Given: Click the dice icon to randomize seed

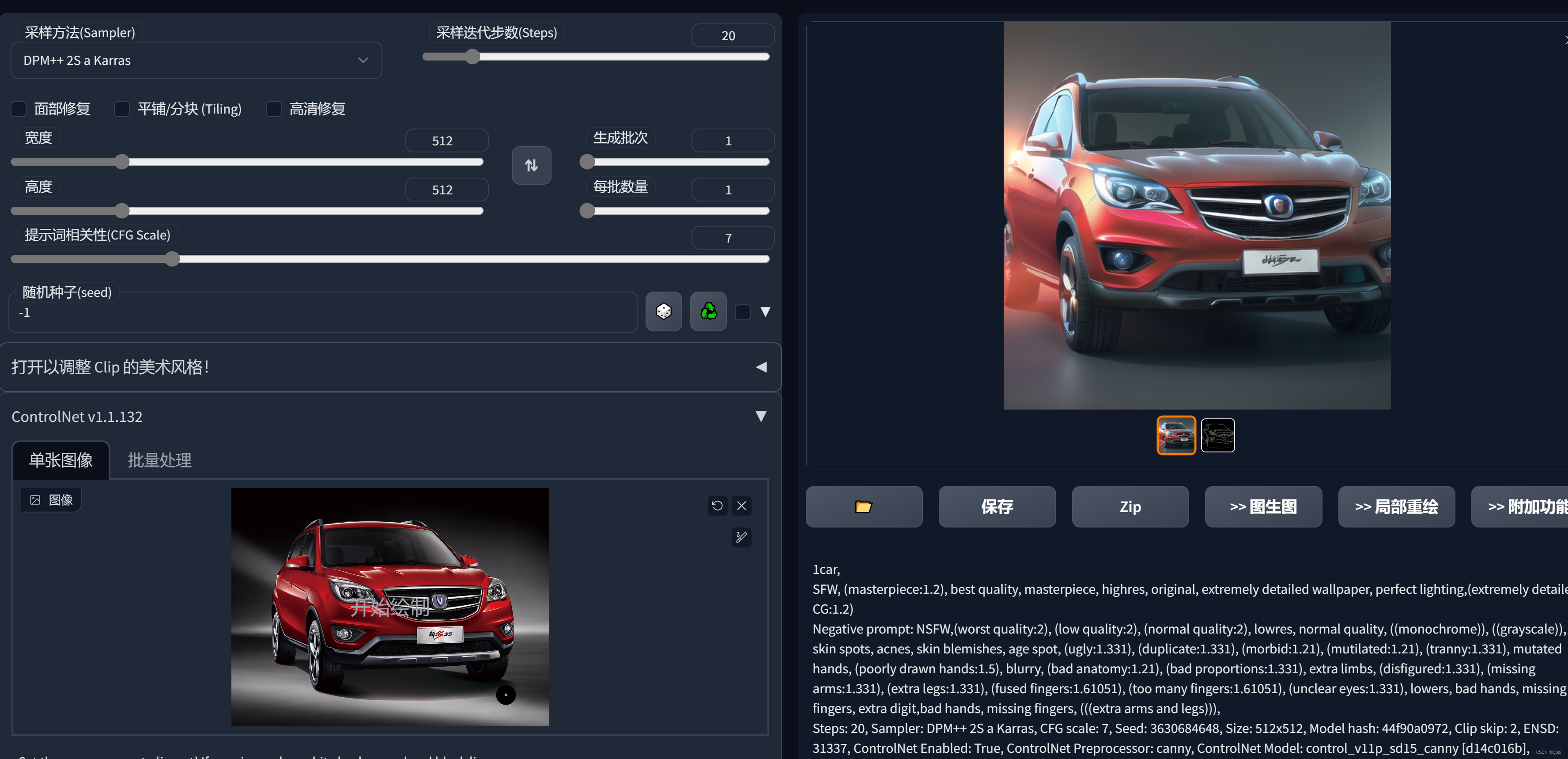Looking at the screenshot, I should pos(664,311).
